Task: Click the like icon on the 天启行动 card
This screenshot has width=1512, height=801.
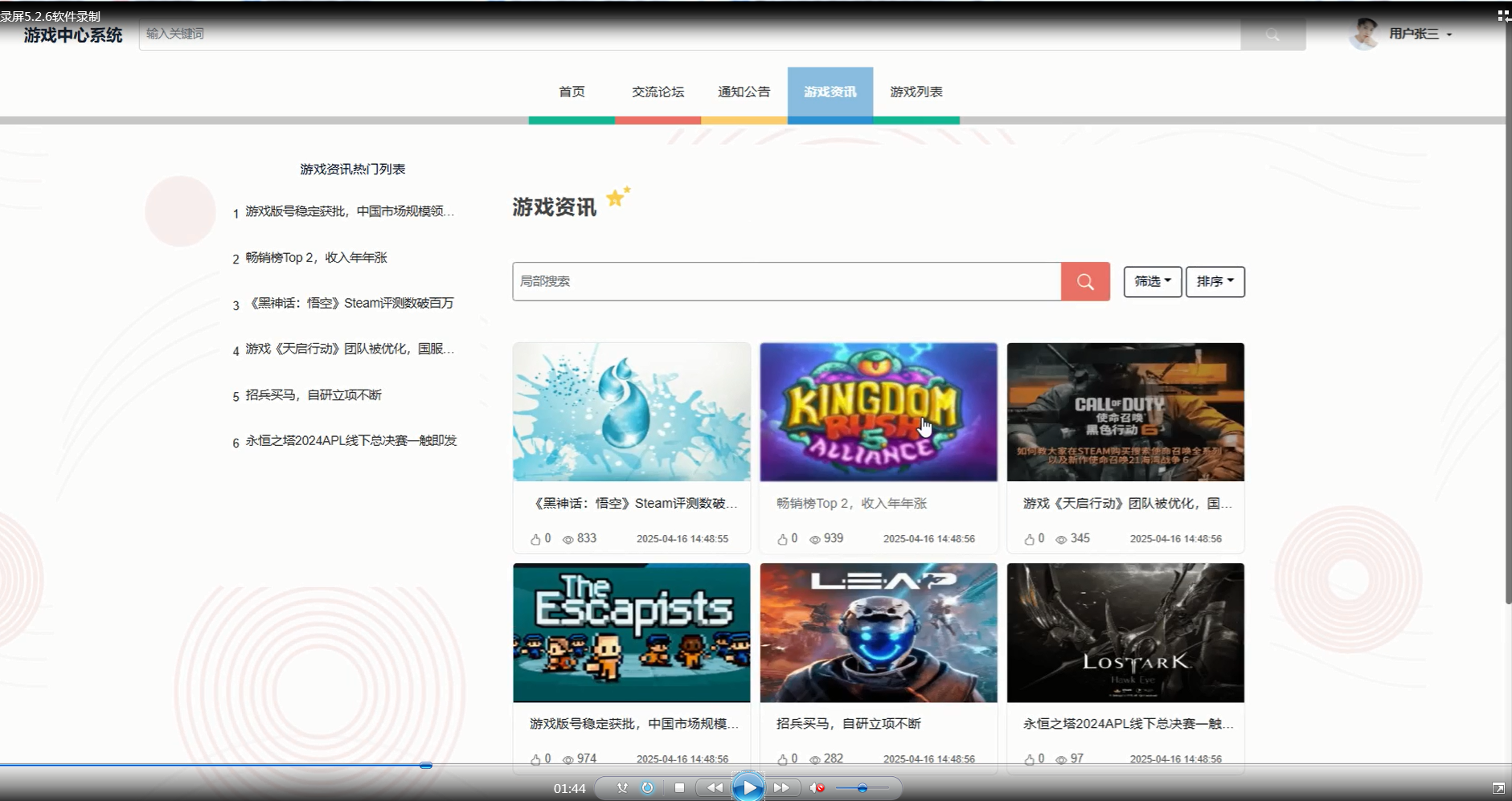Action: (x=1029, y=539)
